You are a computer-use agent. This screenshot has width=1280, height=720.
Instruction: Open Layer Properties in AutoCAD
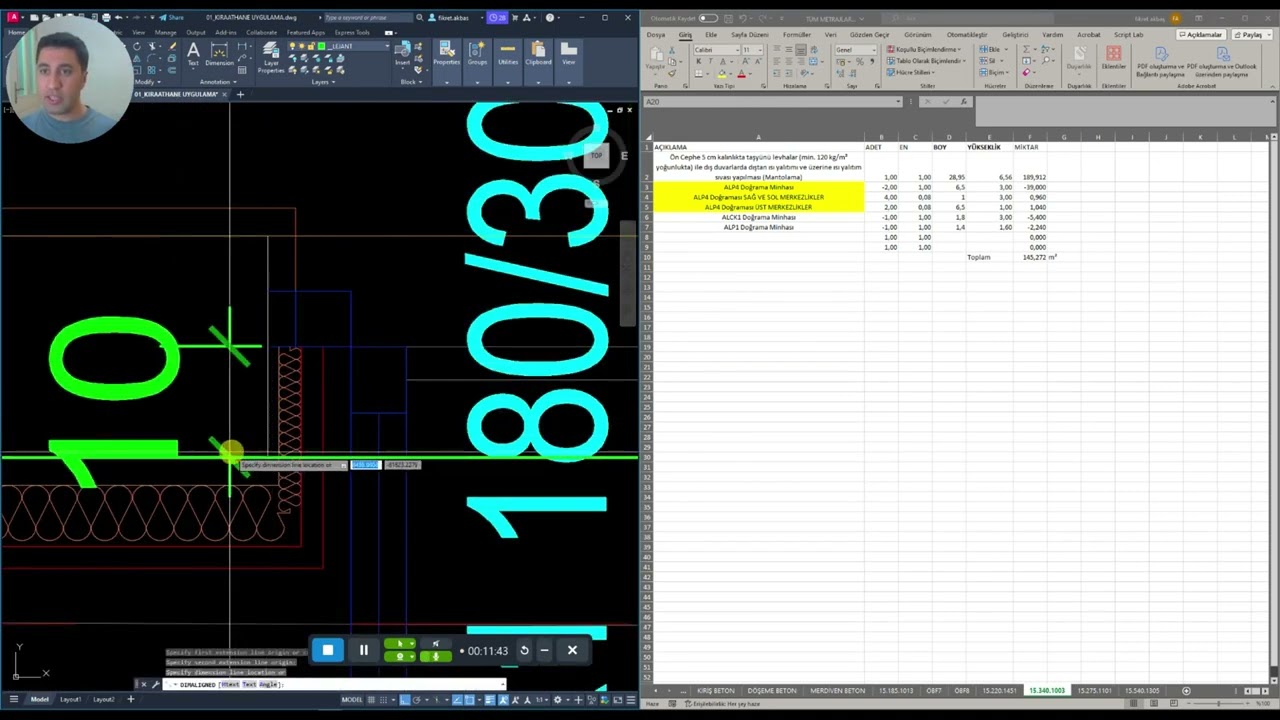tap(271, 58)
